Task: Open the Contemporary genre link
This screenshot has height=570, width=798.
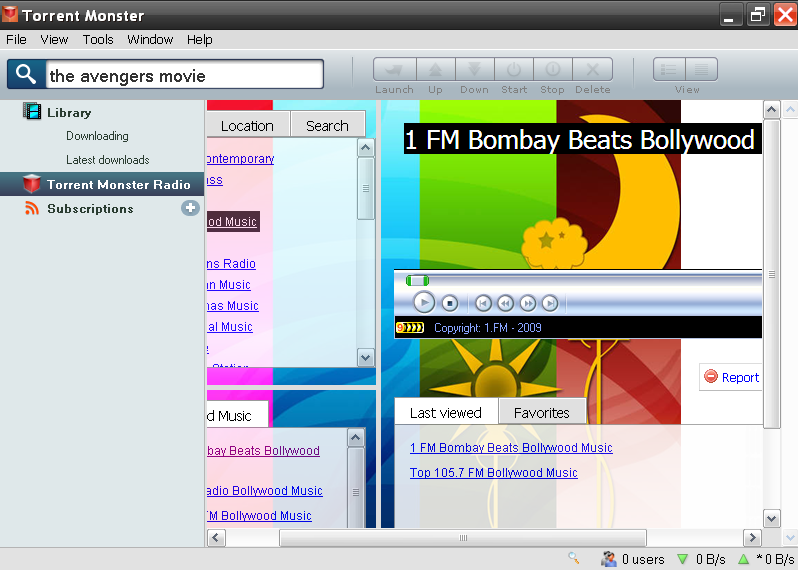Action: point(241,159)
